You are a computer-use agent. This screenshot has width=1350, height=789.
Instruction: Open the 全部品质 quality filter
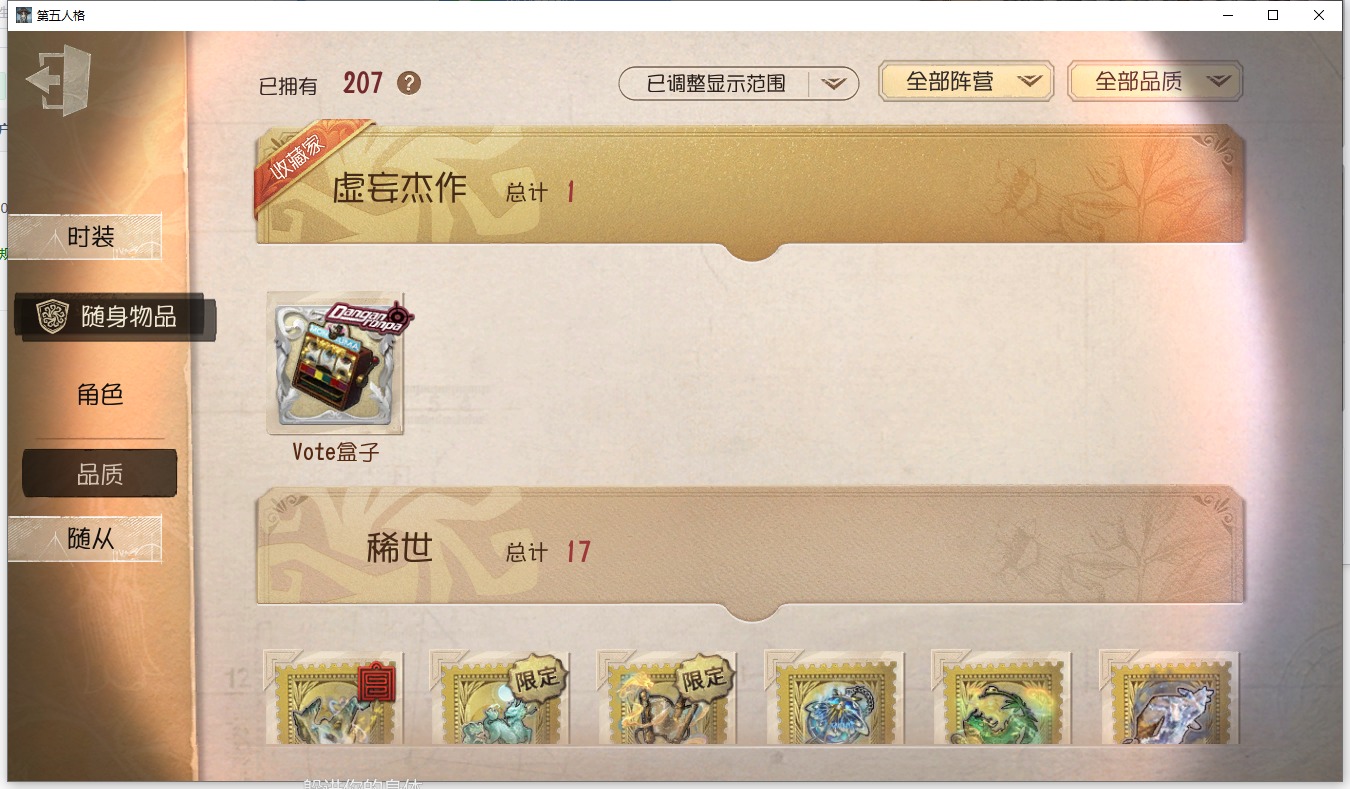point(1155,82)
